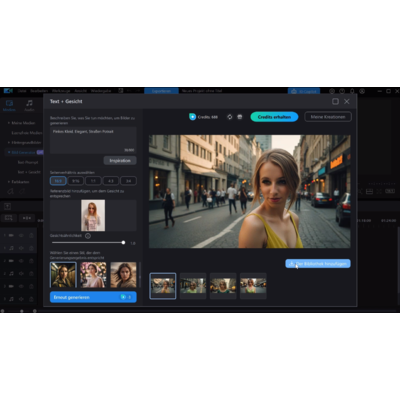Click the second tag icon below the media tree
This screenshot has height=400, width=400.
tap(22, 191)
